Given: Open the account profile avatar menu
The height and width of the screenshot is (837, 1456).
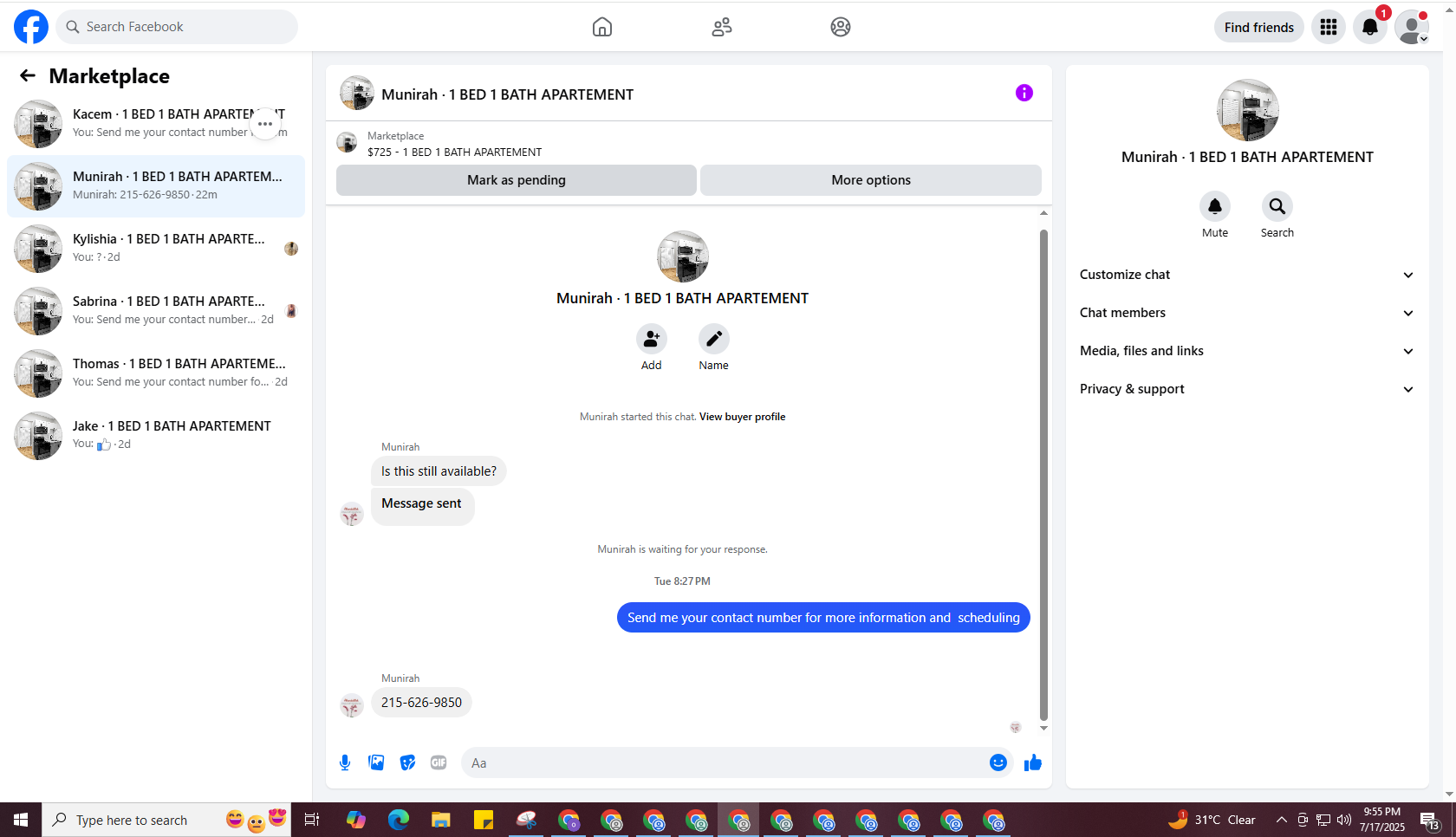Looking at the screenshot, I should tap(1412, 27).
